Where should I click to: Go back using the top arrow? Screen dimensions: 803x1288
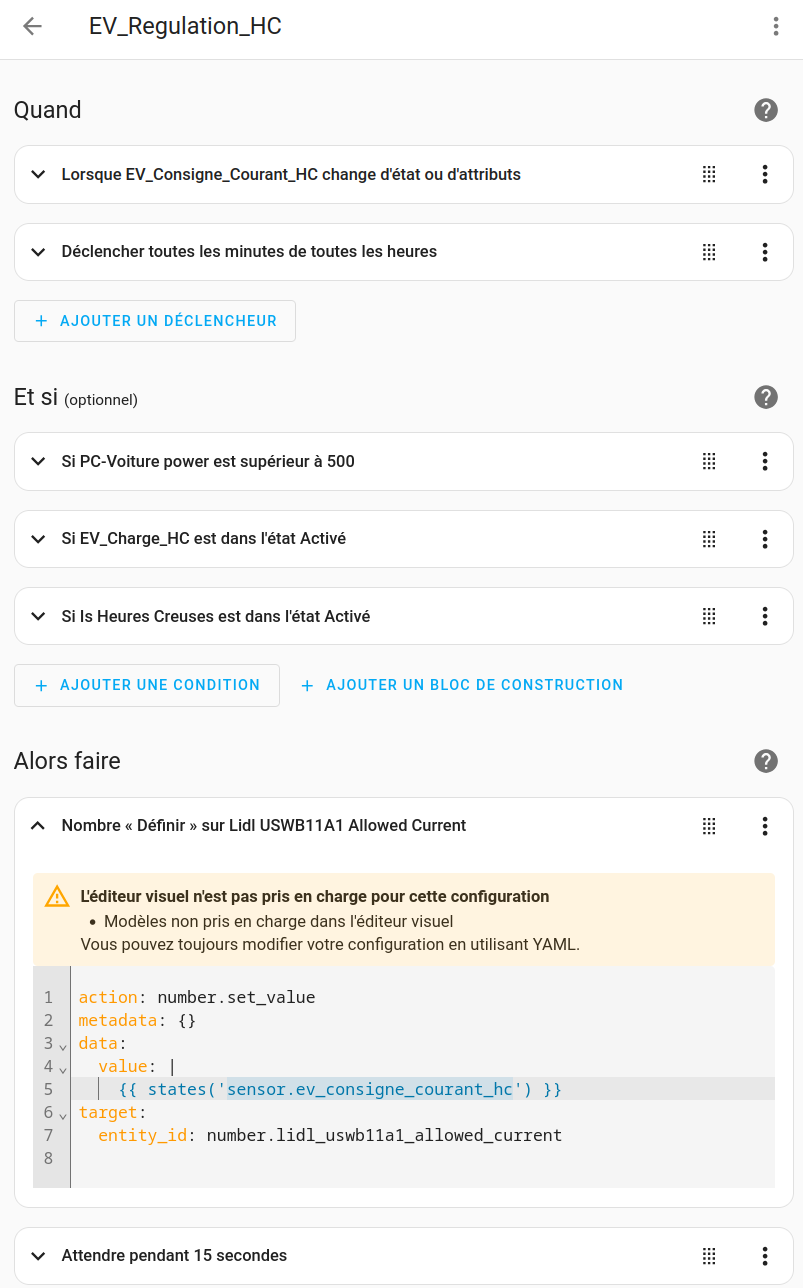32,27
